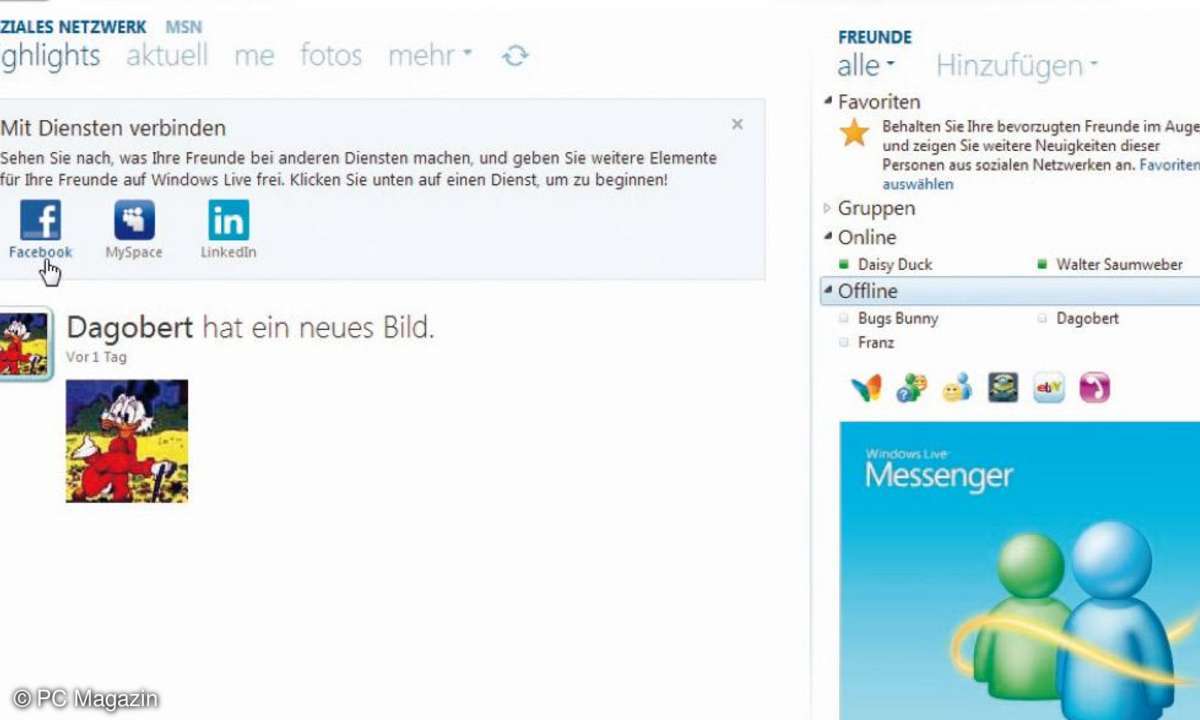Viewport: 1200px width, 720px height.
Task: Click the Mit Diensten verbinden heading
Action: click(113, 128)
